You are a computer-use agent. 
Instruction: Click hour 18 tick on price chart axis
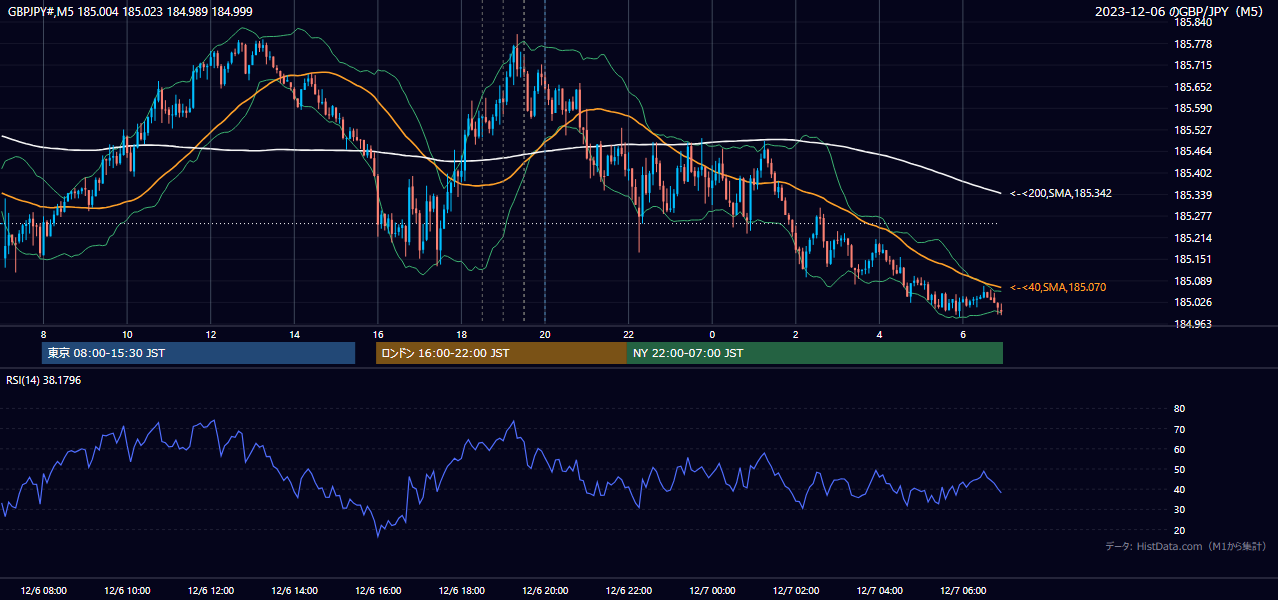tap(461, 334)
